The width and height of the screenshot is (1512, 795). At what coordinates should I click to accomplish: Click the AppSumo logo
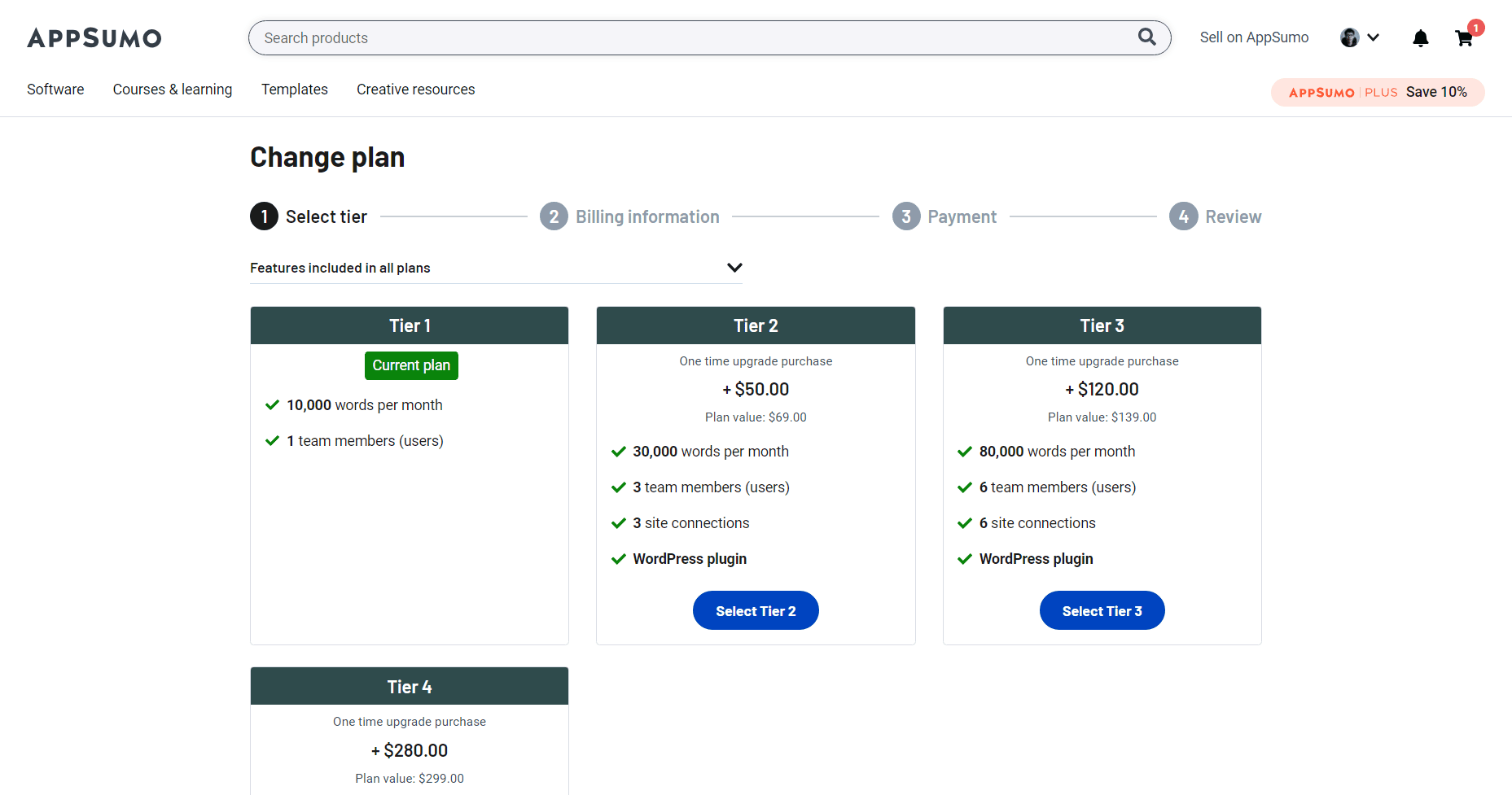[94, 38]
